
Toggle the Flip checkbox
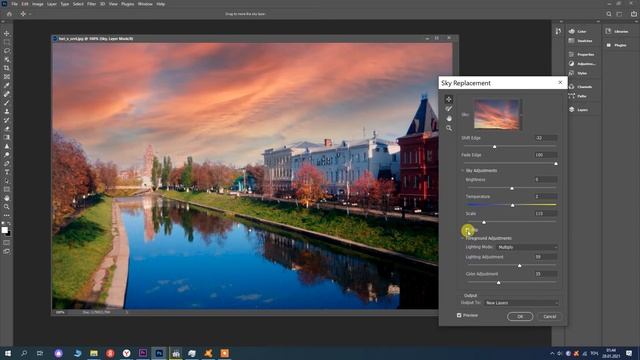tap(468, 230)
